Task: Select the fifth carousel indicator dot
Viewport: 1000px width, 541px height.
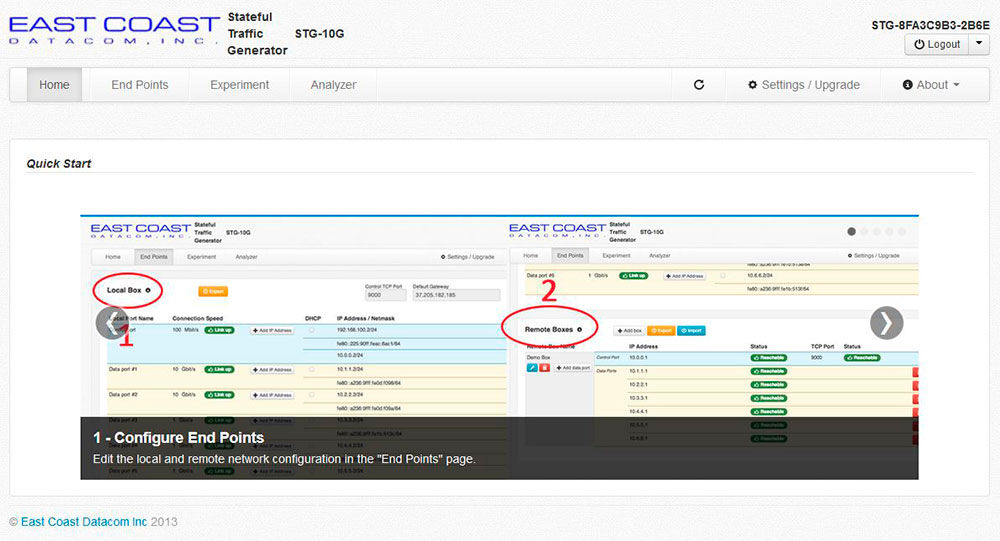Action: pyautogui.click(x=902, y=232)
